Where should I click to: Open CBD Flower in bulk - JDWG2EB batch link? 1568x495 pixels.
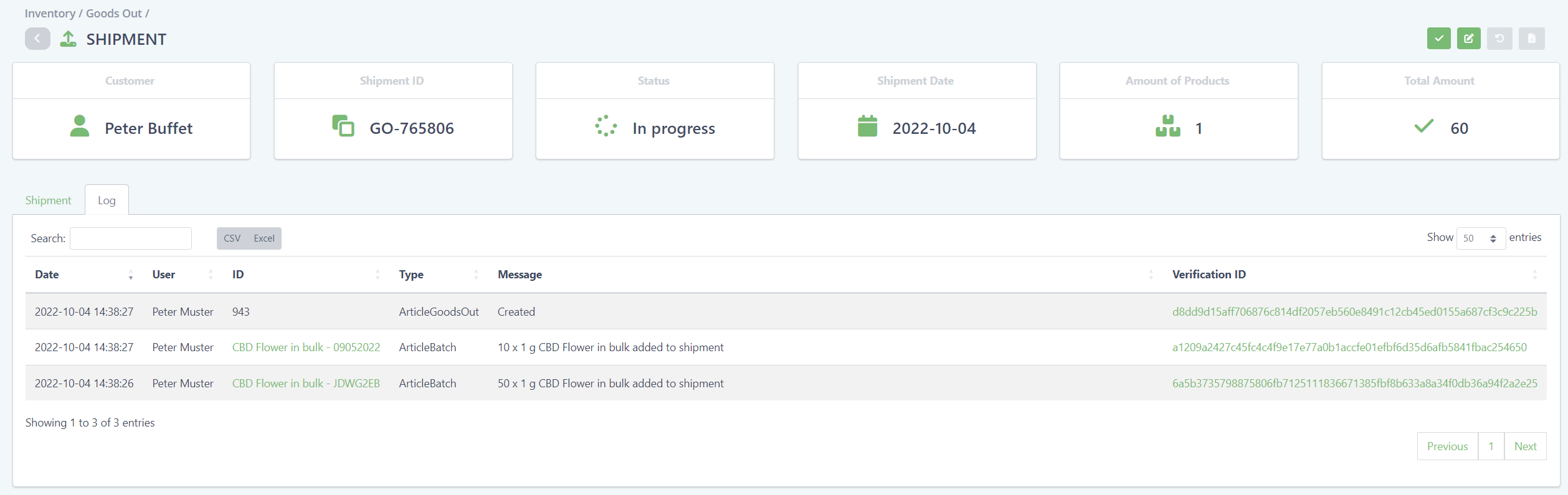pos(306,384)
